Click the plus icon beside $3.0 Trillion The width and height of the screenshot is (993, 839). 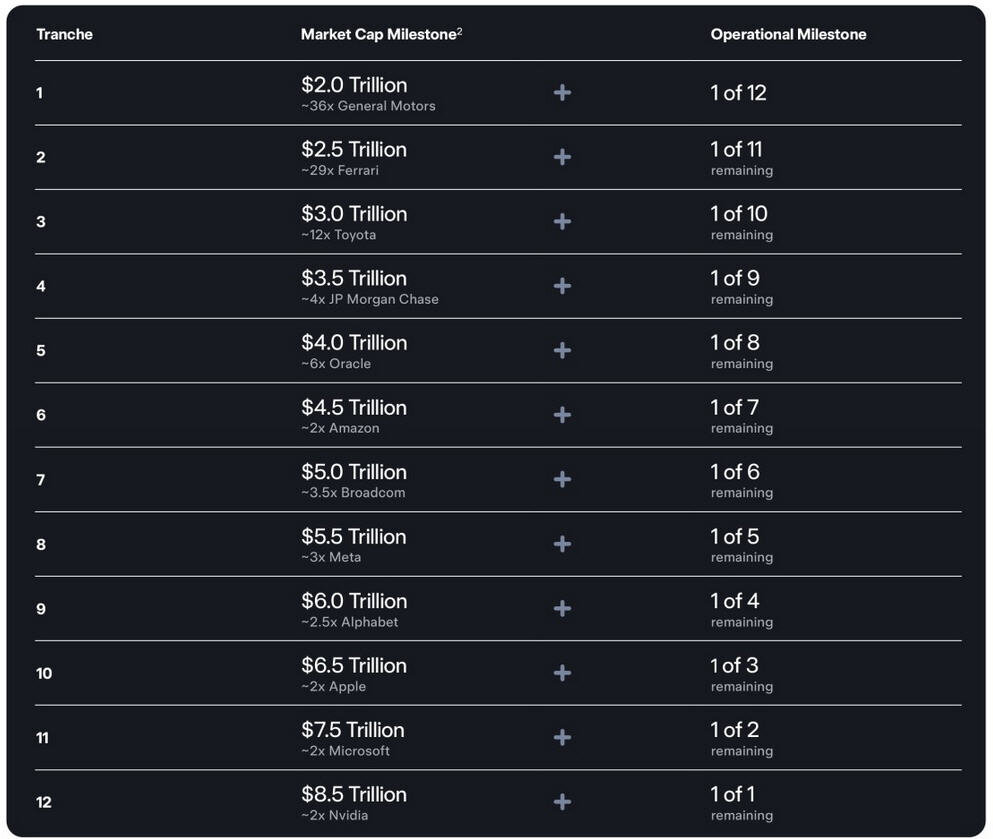click(x=562, y=221)
